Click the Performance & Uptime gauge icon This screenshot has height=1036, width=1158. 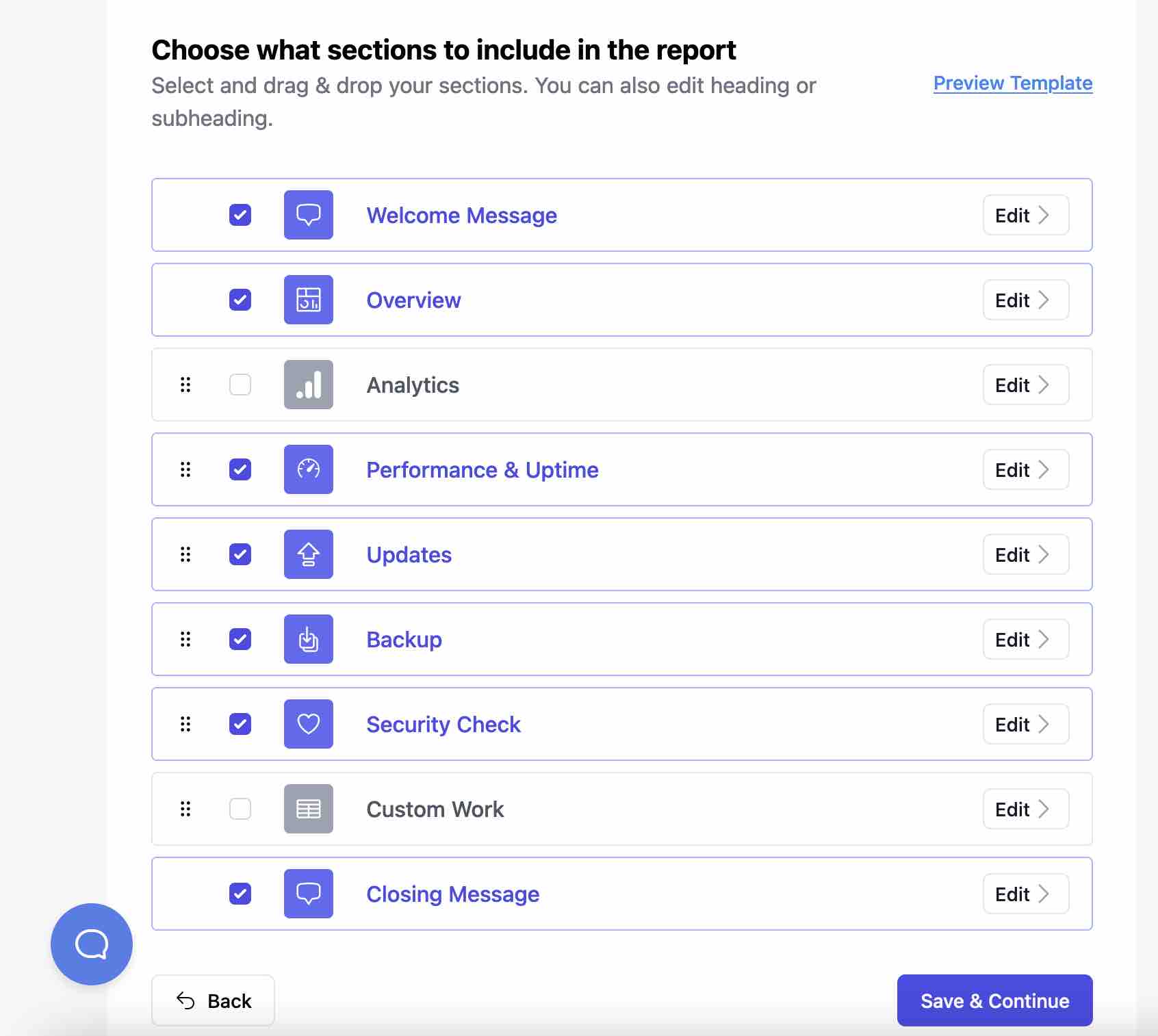[308, 469]
